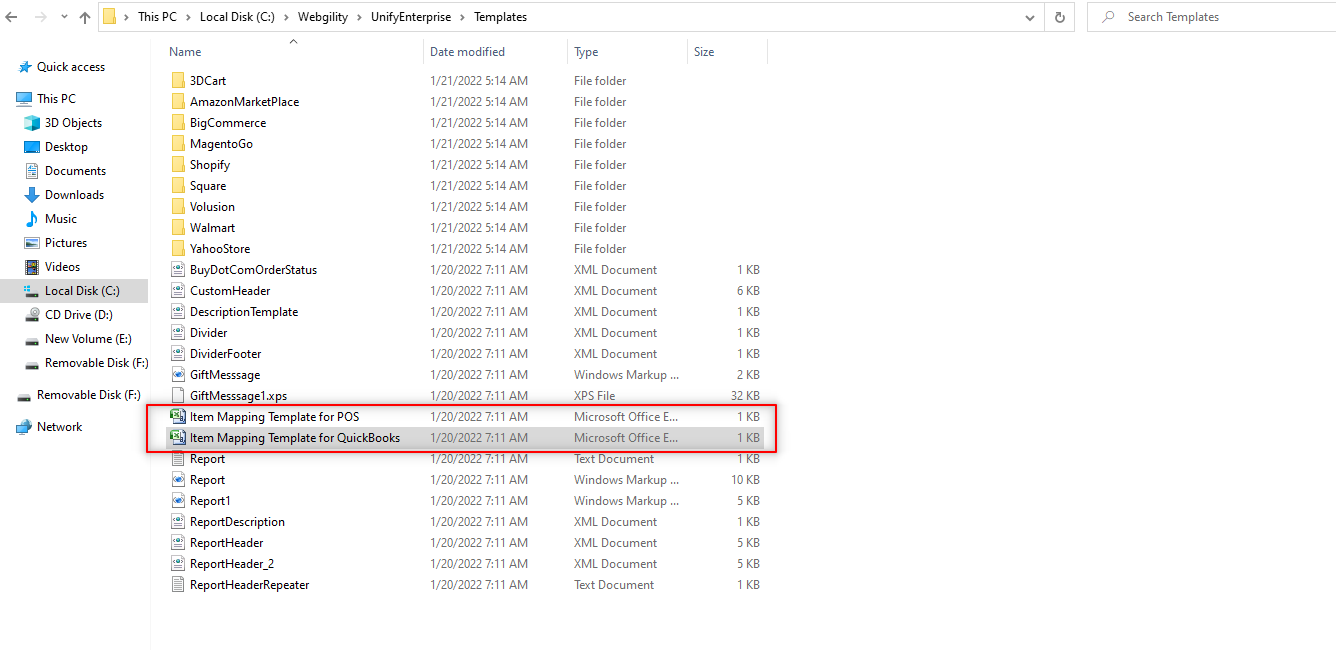Click Excel icon of POS mapping template
1336x650 pixels.
(177, 417)
